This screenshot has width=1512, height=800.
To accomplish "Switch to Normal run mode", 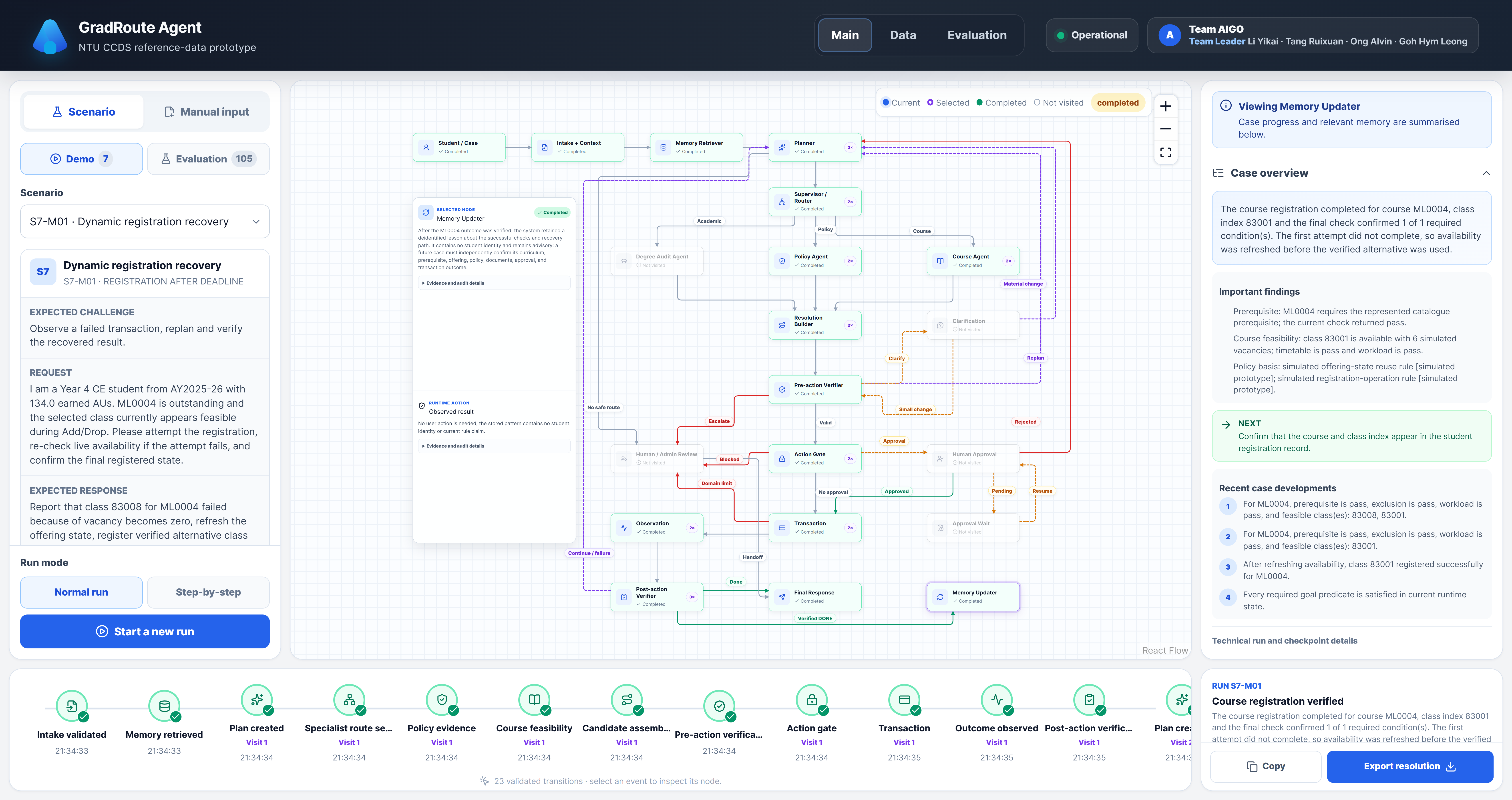I will [x=82, y=592].
